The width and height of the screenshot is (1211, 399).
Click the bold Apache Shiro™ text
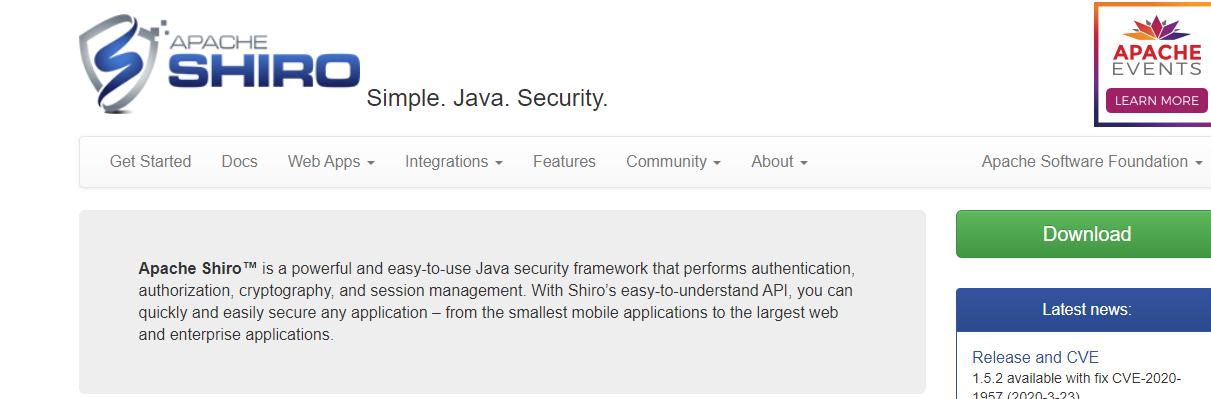(198, 269)
